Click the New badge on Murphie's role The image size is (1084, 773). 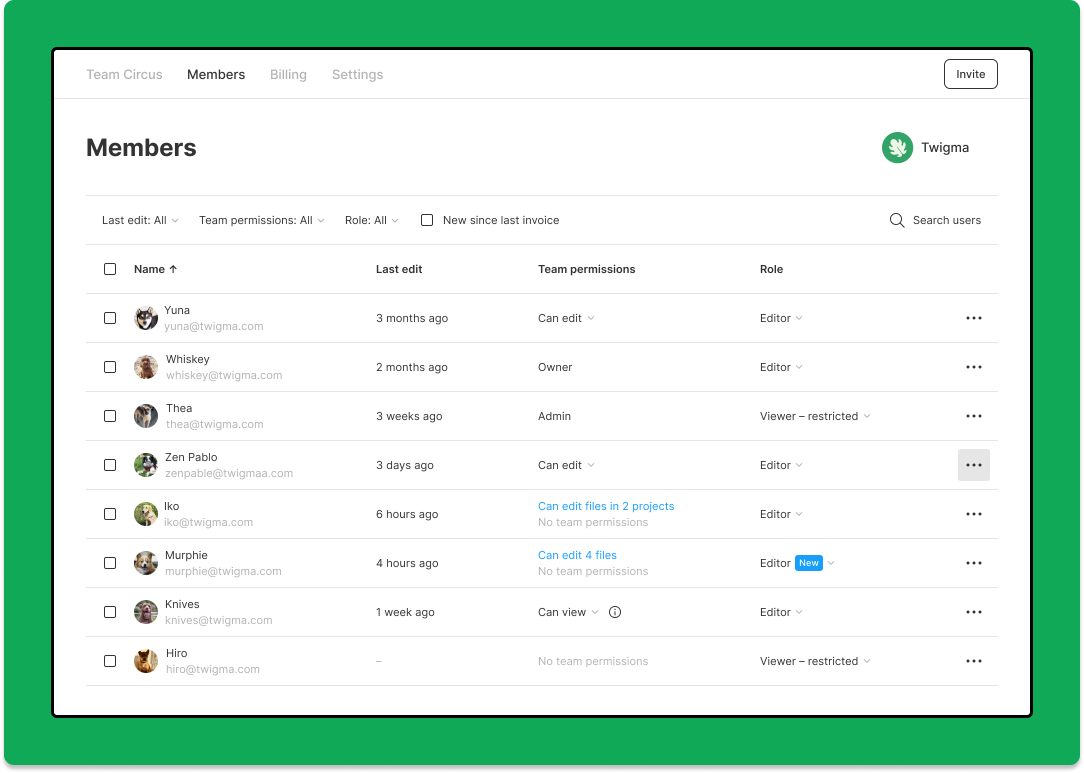tap(810, 563)
